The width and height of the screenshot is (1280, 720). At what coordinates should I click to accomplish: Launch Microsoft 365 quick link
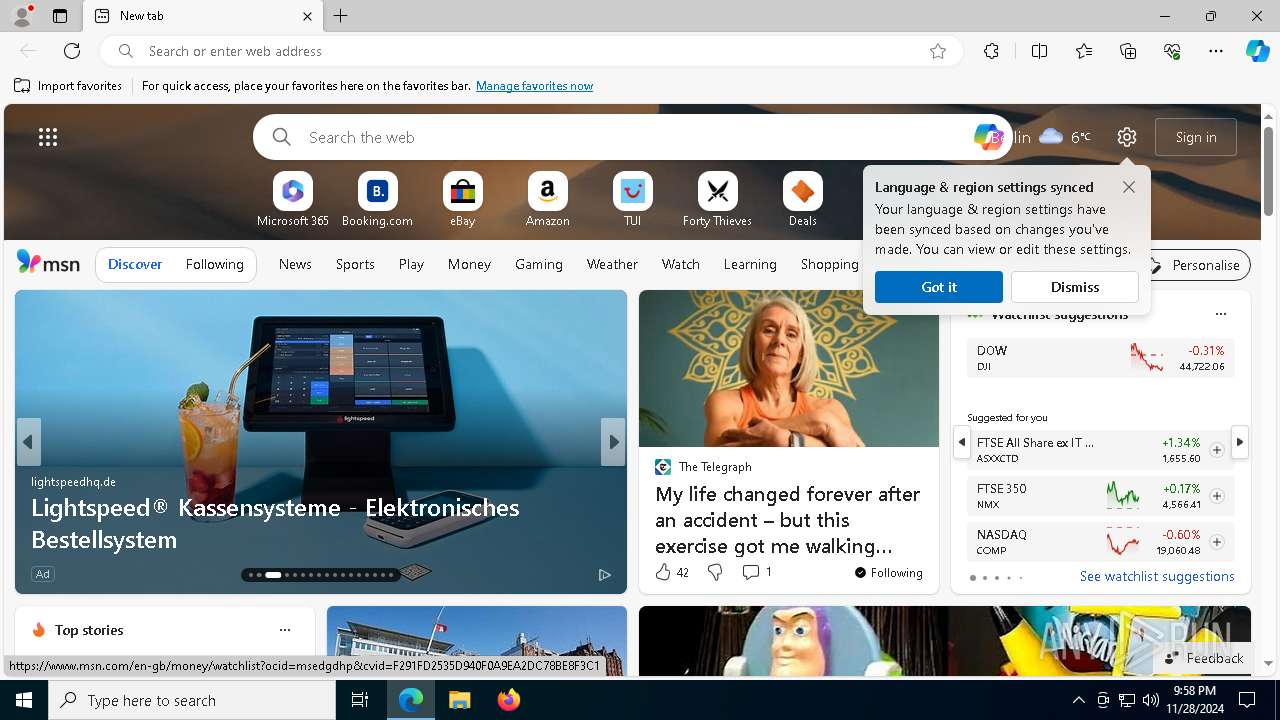293,200
